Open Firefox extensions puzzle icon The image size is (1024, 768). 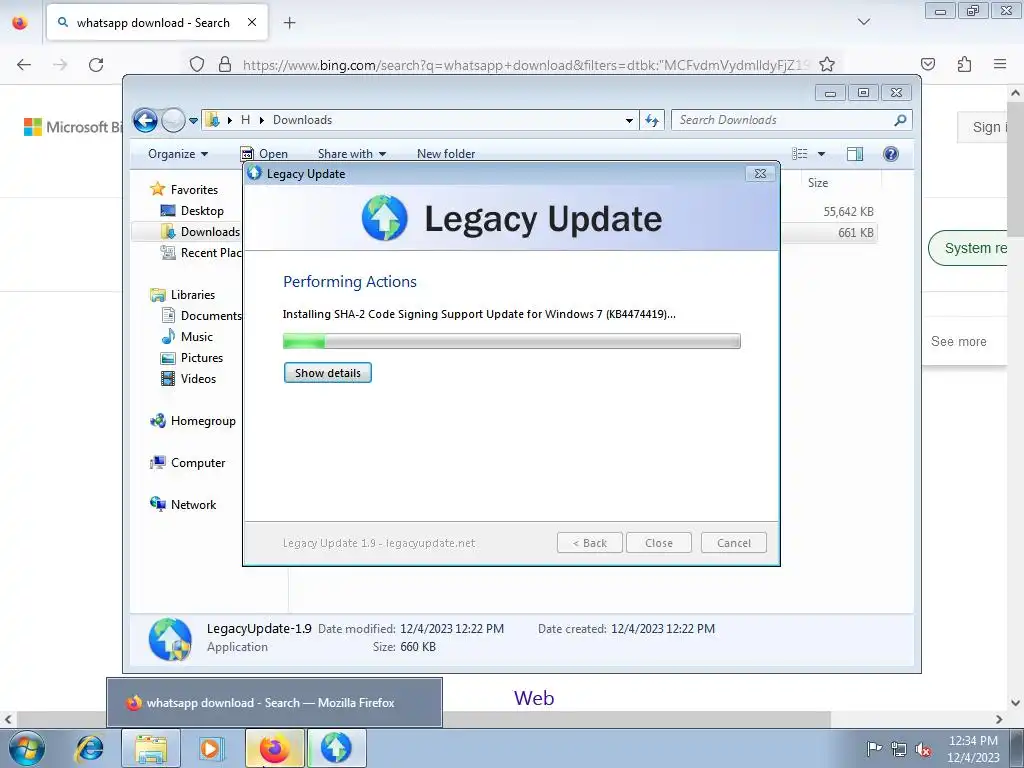coord(964,64)
